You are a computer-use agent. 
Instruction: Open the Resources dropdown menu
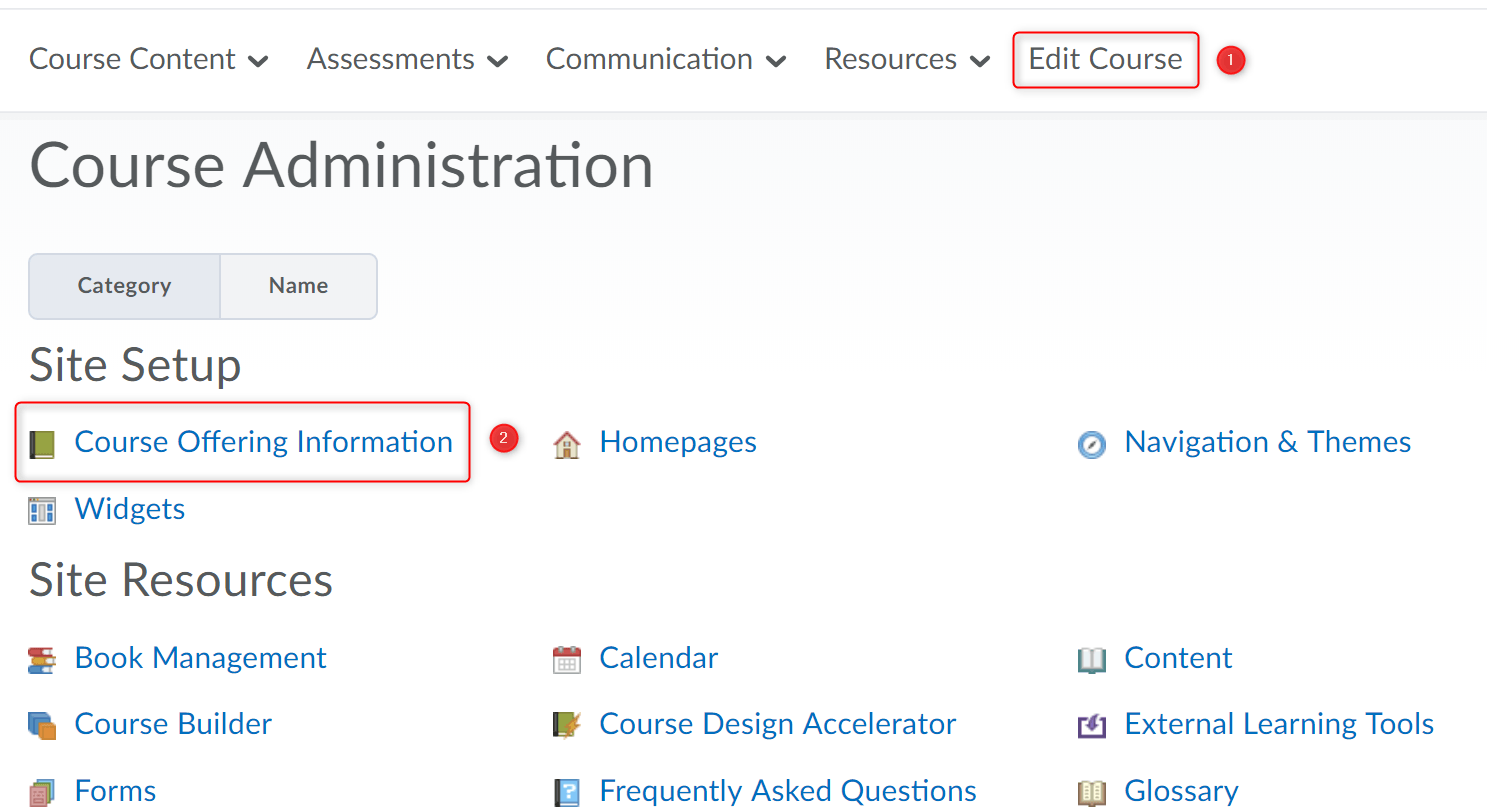[x=906, y=60]
